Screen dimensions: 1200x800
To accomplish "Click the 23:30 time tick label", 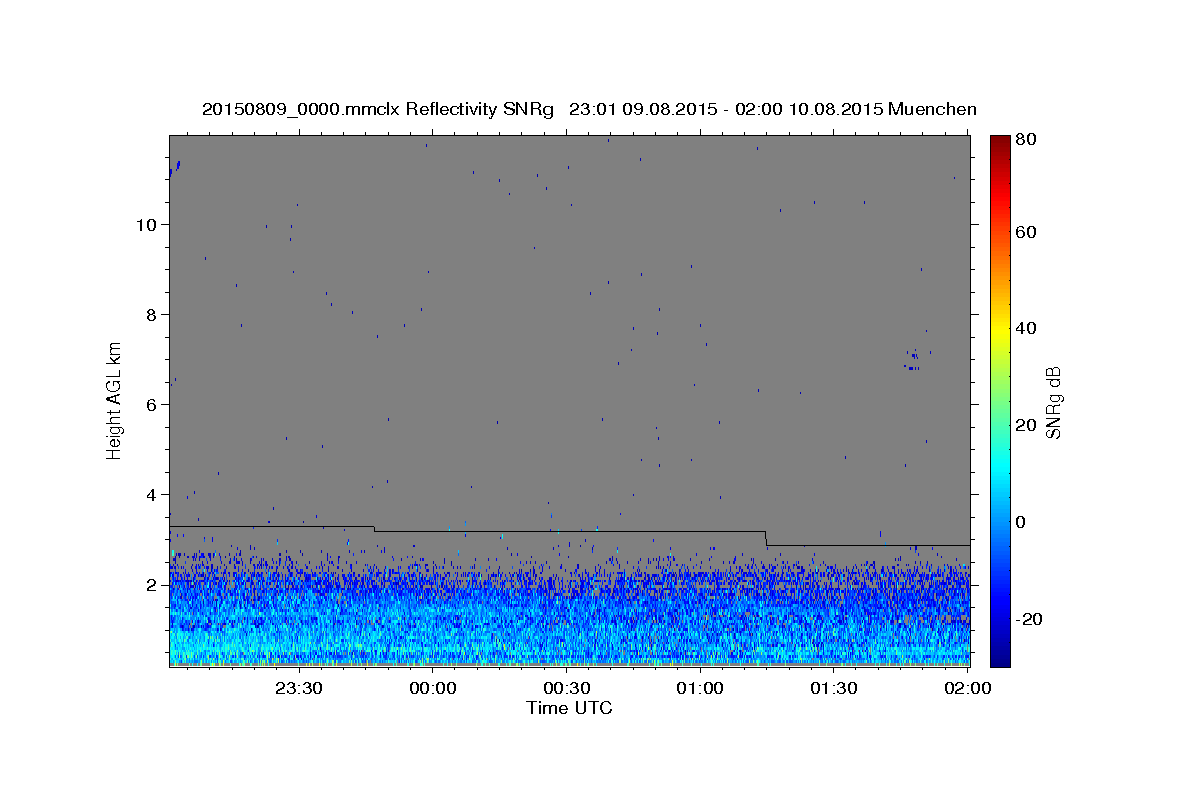I will click(298, 688).
